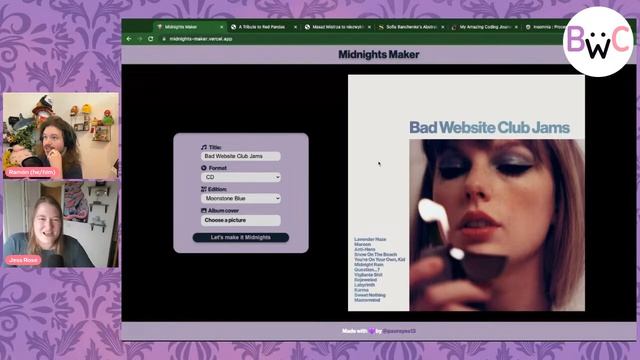The height and width of the screenshot is (360, 640).
Task: Click Let's make it Midnights button
Action: [241, 238]
